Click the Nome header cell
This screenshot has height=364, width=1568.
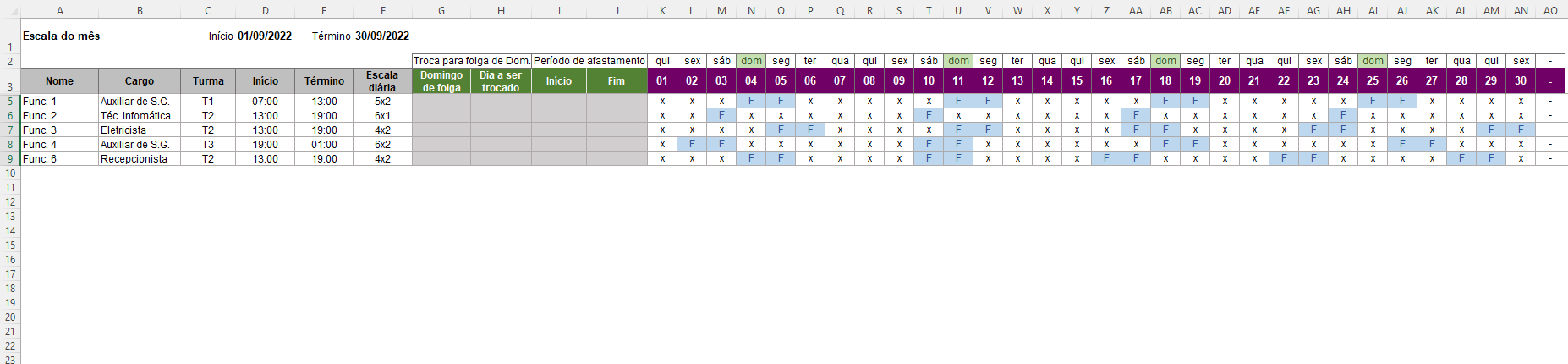tap(59, 81)
